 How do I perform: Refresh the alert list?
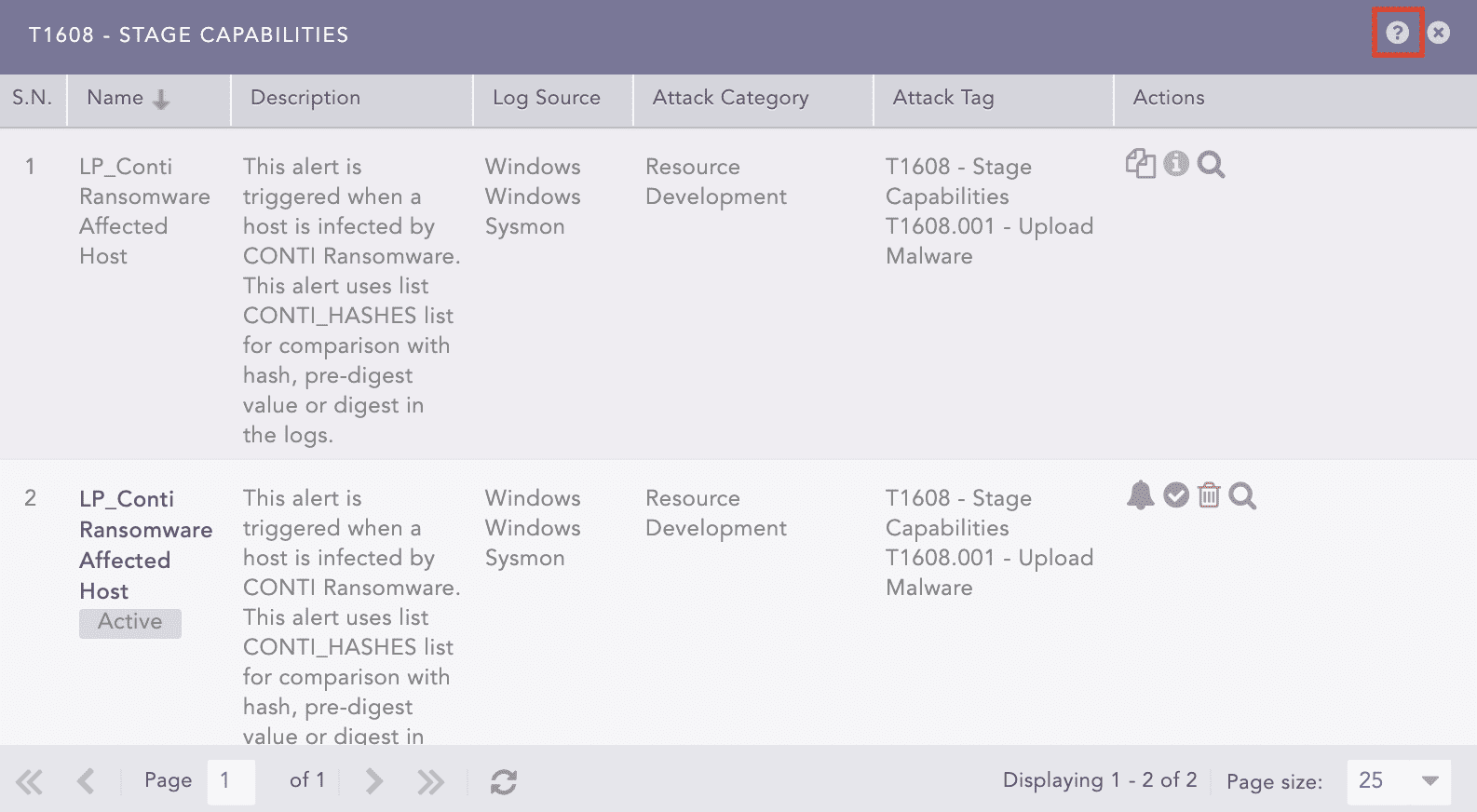click(x=504, y=781)
